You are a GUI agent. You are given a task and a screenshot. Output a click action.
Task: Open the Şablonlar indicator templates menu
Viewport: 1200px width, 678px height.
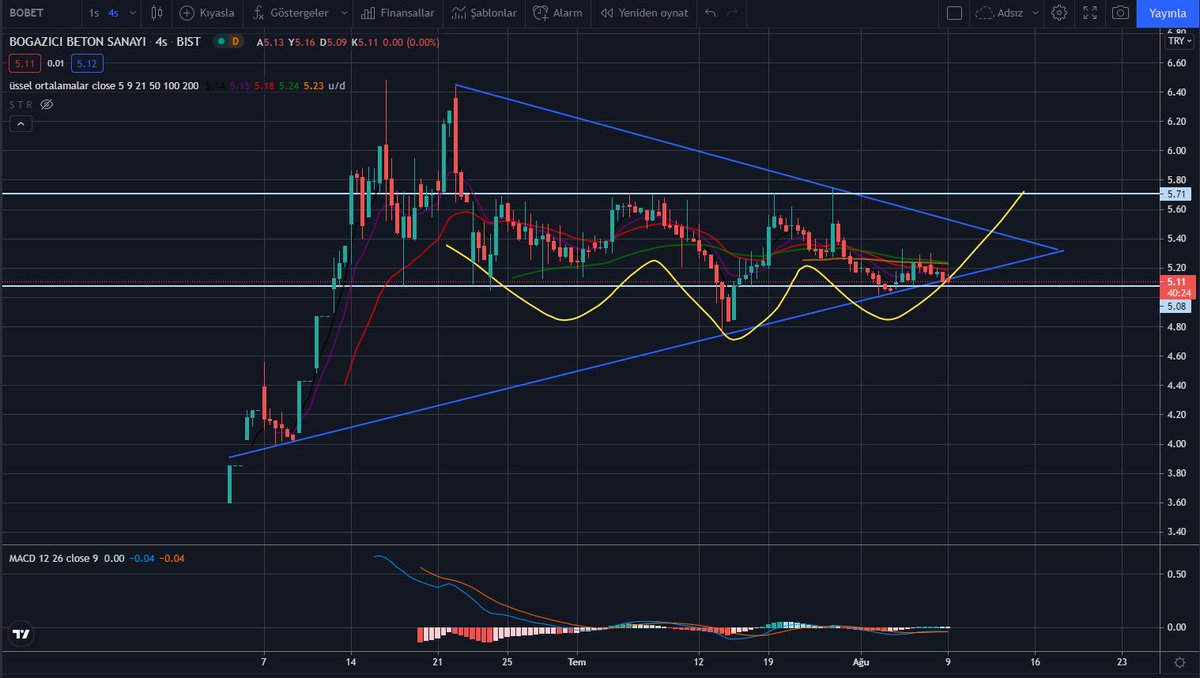pos(484,13)
